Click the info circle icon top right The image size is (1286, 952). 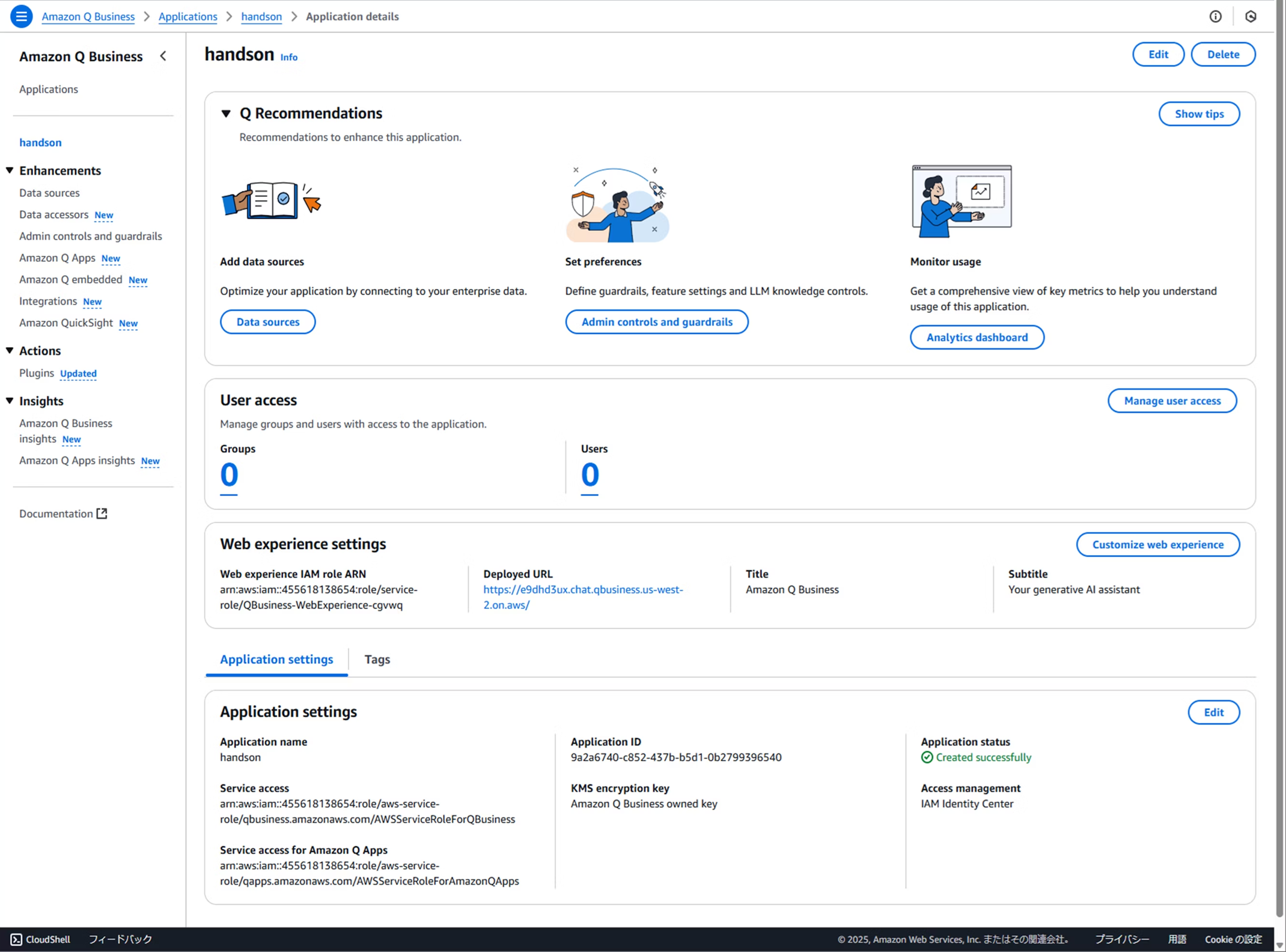(1215, 16)
